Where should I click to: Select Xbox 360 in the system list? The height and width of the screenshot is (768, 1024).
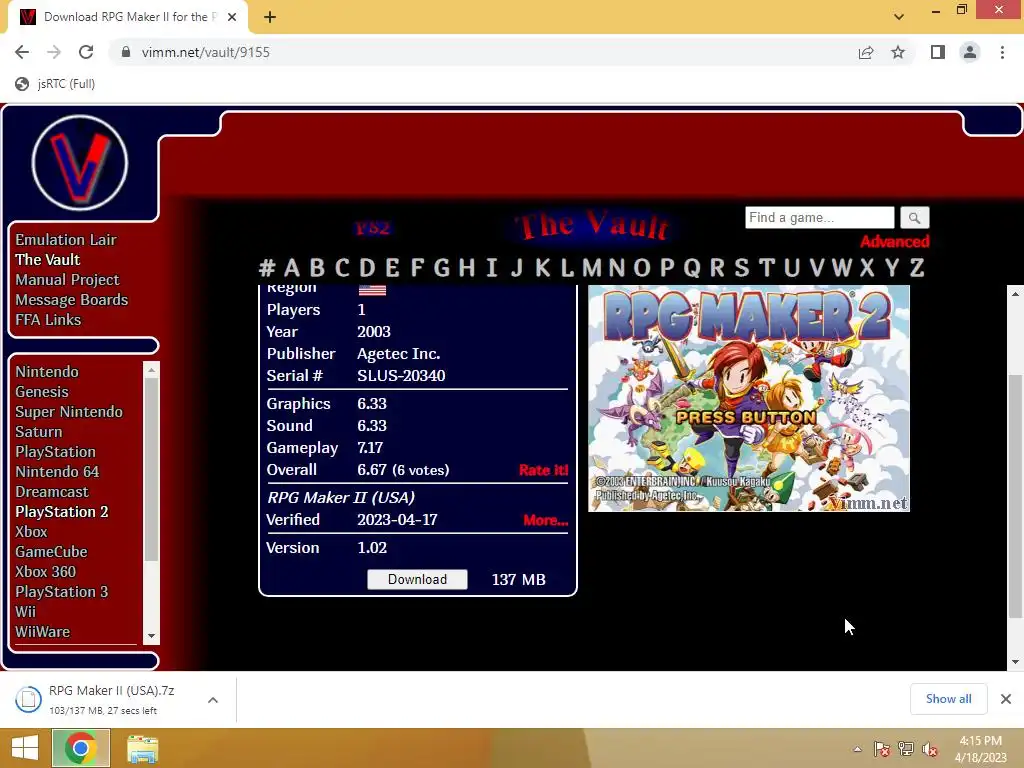click(x=46, y=571)
